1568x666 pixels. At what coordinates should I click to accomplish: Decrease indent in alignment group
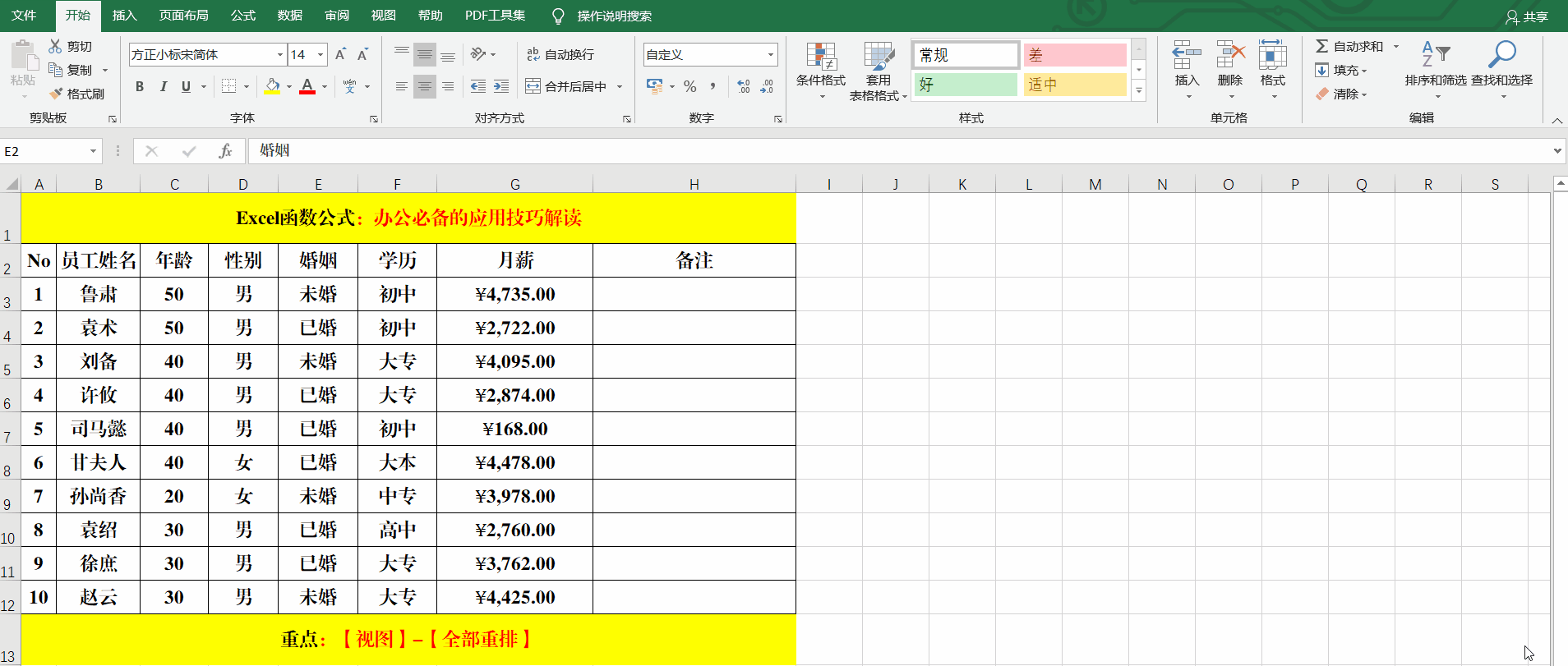[x=477, y=86]
